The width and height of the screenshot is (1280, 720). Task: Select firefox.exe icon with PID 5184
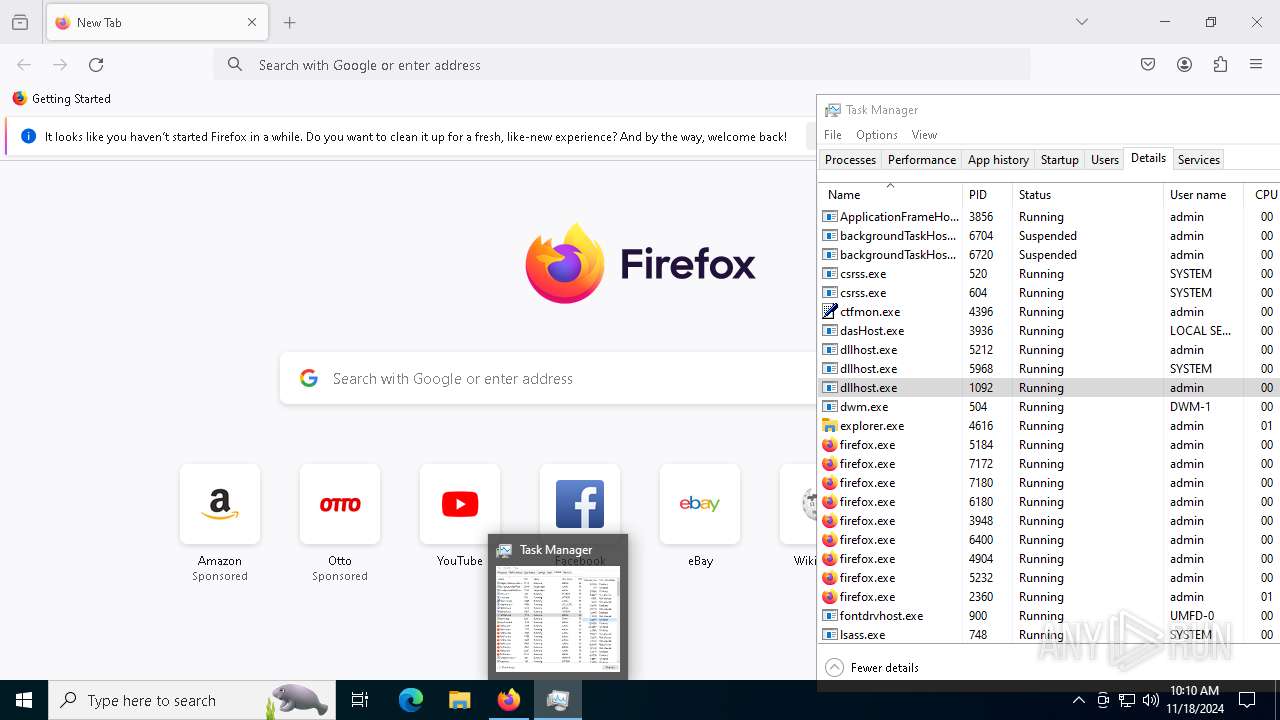[x=830, y=444]
